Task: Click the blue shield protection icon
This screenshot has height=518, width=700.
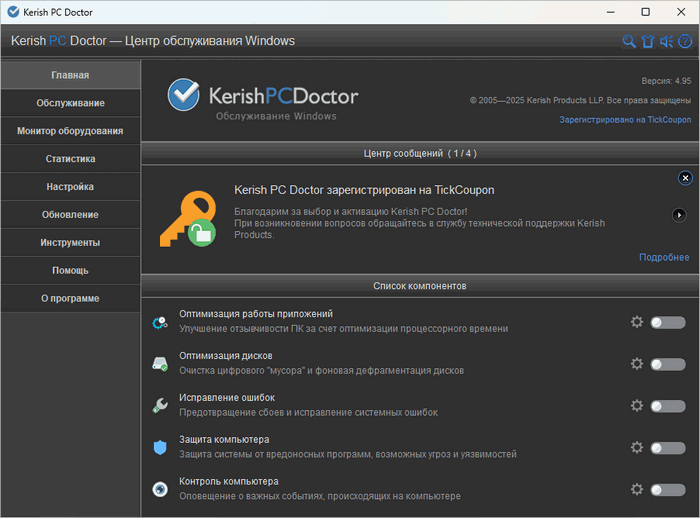Action: [x=160, y=447]
